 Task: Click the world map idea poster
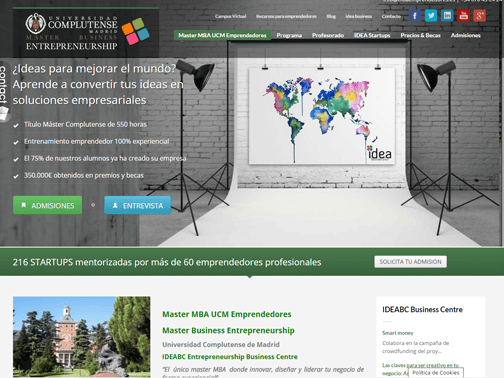322,116
